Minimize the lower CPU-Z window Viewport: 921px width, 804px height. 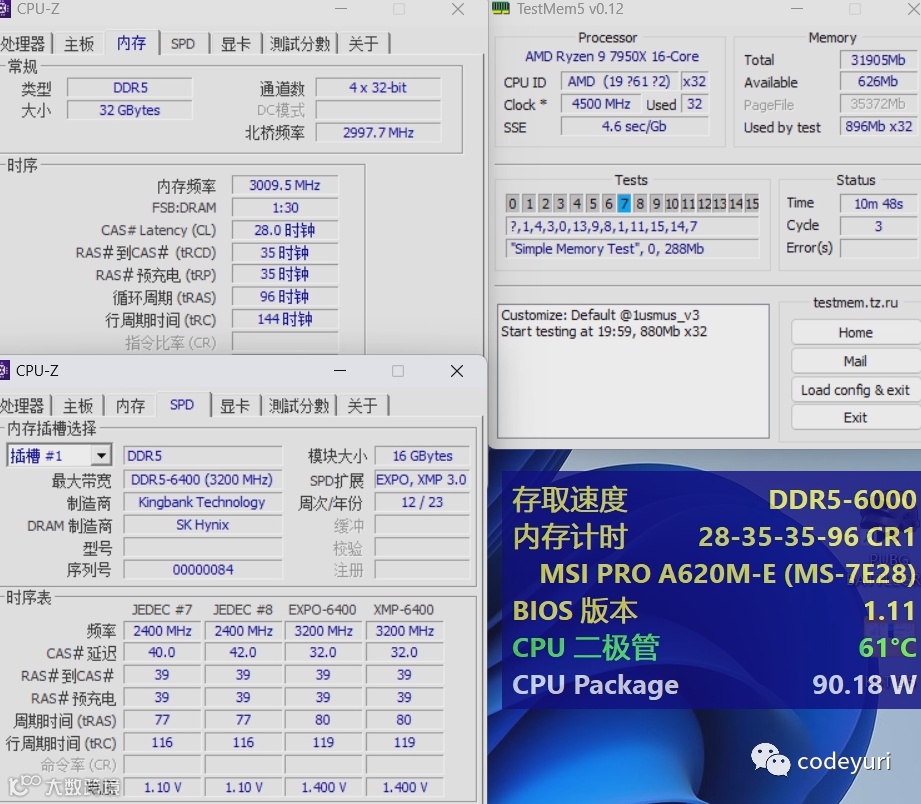pos(340,371)
